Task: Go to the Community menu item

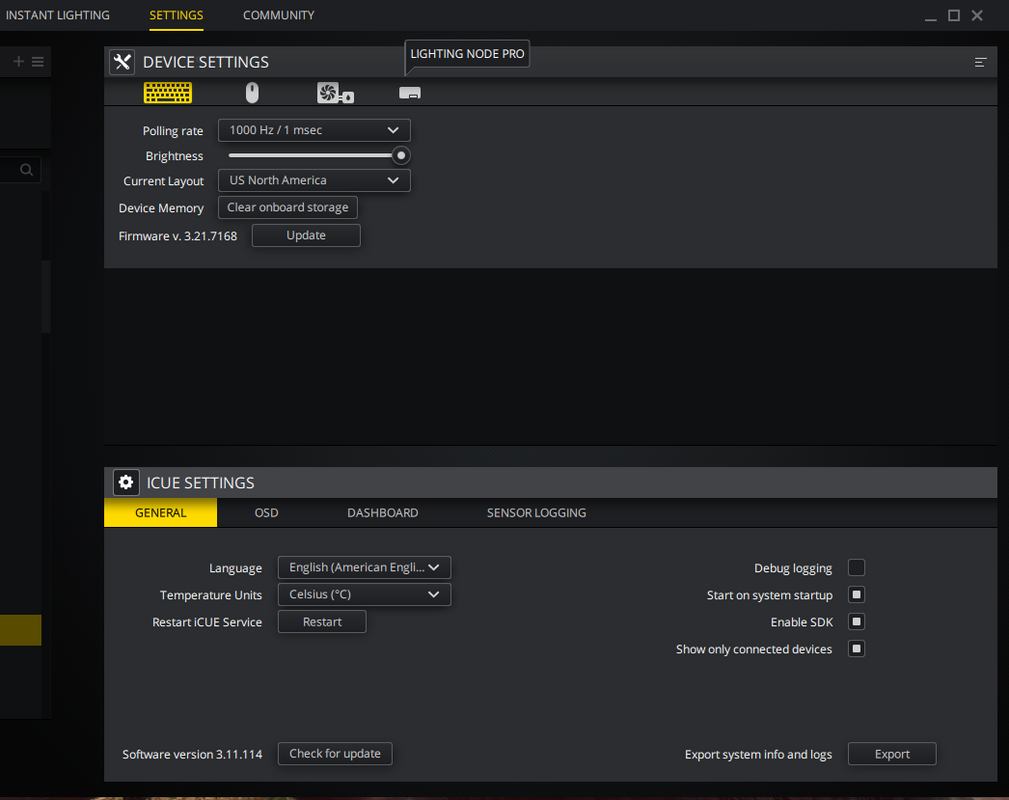Action: coord(278,15)
